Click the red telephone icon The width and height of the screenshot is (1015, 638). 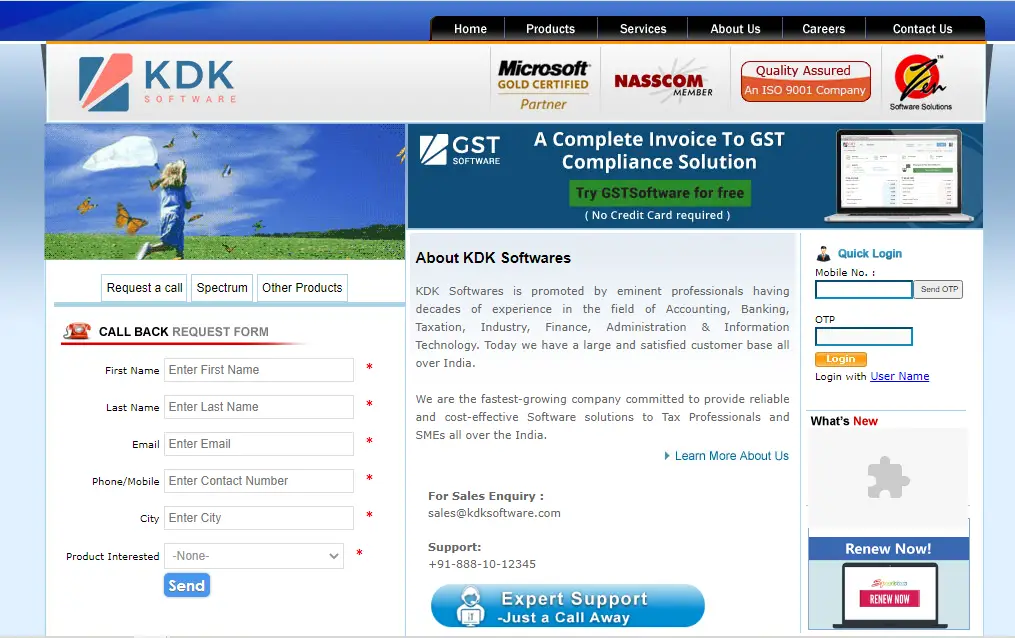coord(77,331)
